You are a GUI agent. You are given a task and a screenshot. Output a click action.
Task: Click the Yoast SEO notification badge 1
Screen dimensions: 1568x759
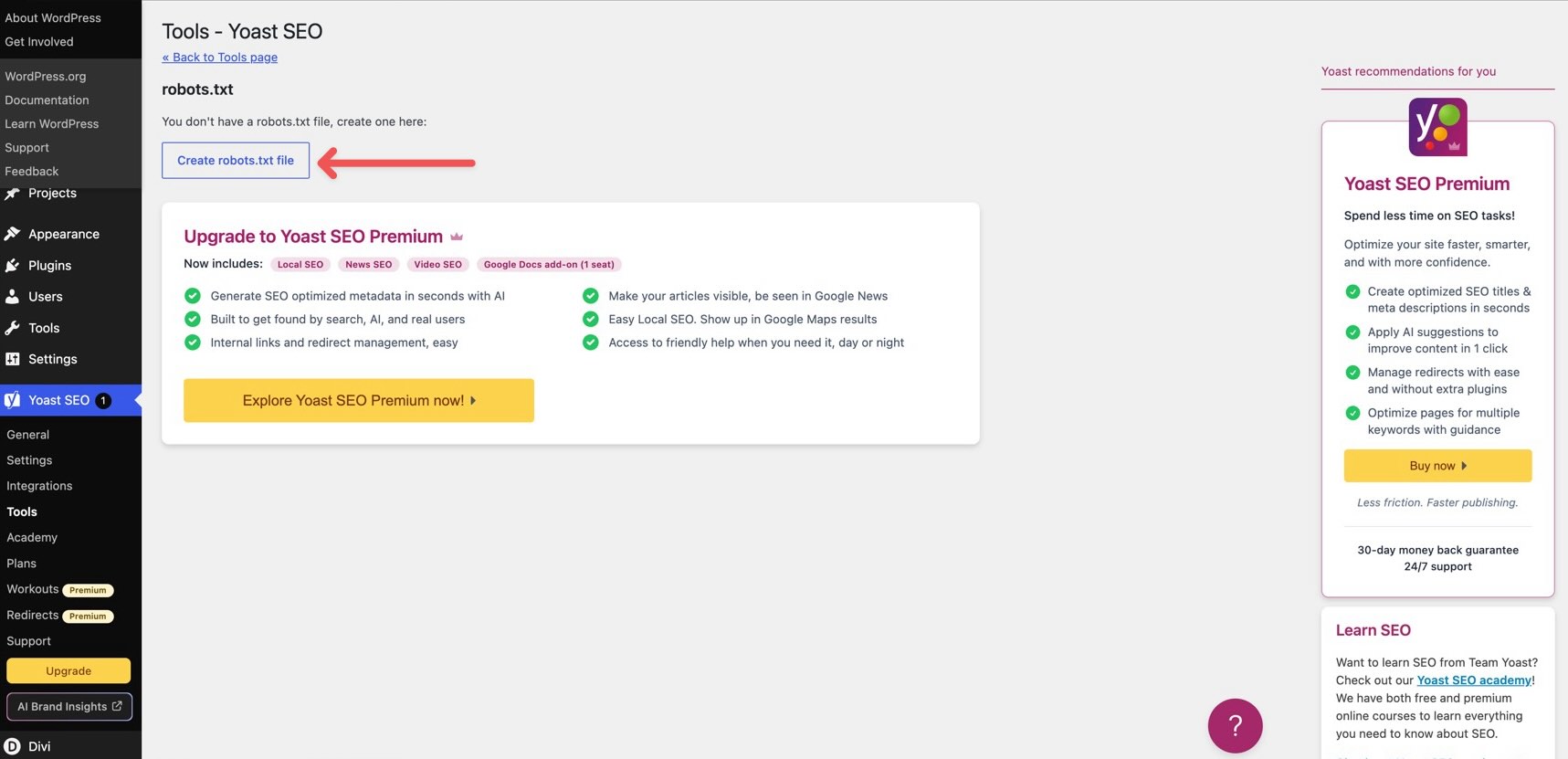coord(103,400)
